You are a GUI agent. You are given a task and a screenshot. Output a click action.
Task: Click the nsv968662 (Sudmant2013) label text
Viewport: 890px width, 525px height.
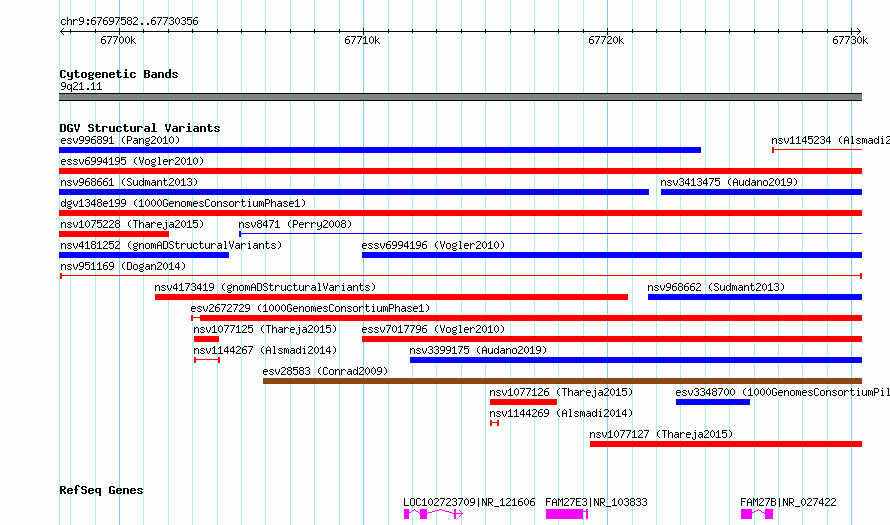[x=716, y=287]
